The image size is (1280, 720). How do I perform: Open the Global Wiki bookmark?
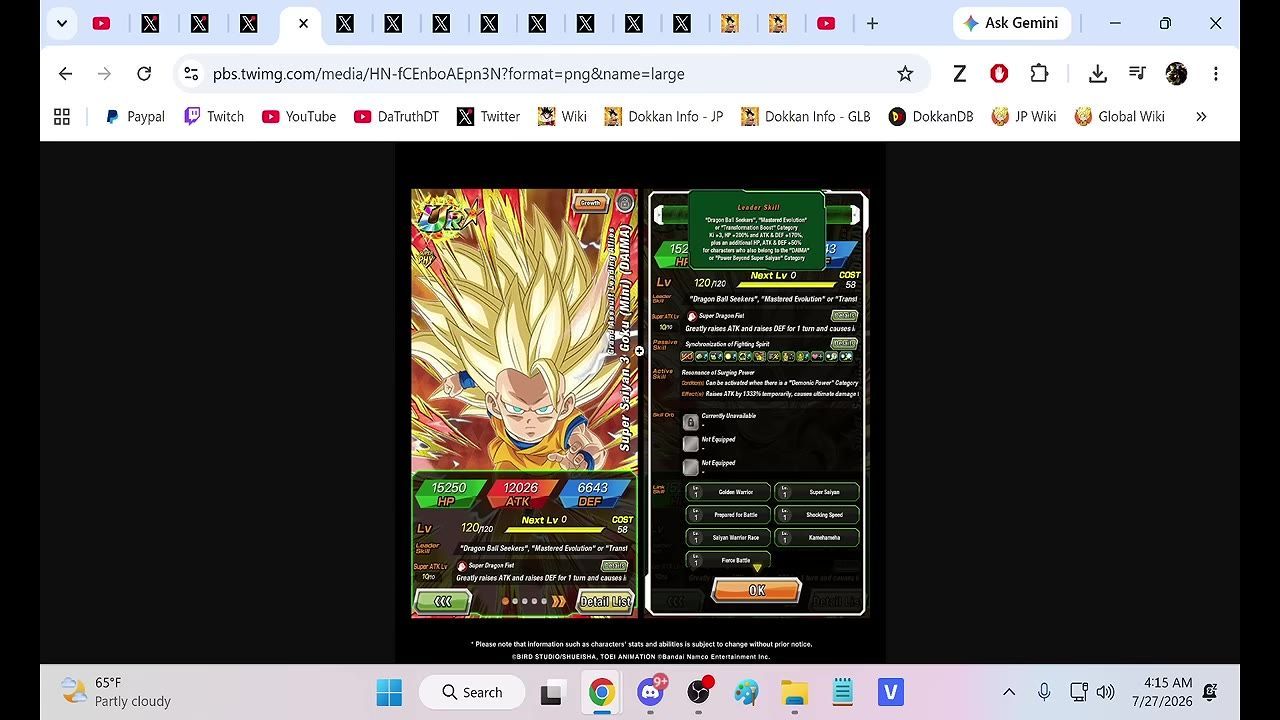click(x=1120, y=117)
